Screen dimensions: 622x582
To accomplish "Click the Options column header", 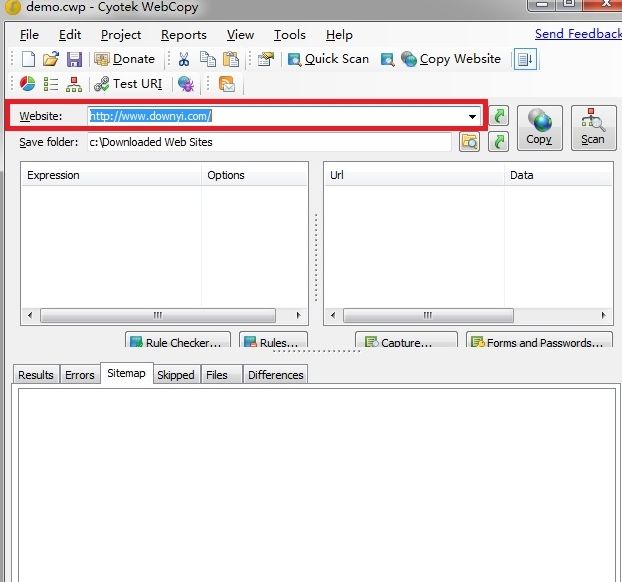I will (x=254, y=175).
